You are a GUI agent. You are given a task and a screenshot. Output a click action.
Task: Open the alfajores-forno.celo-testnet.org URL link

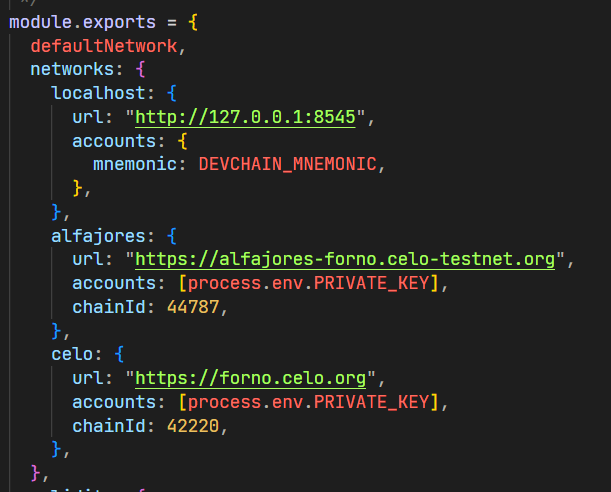[344, 260]
